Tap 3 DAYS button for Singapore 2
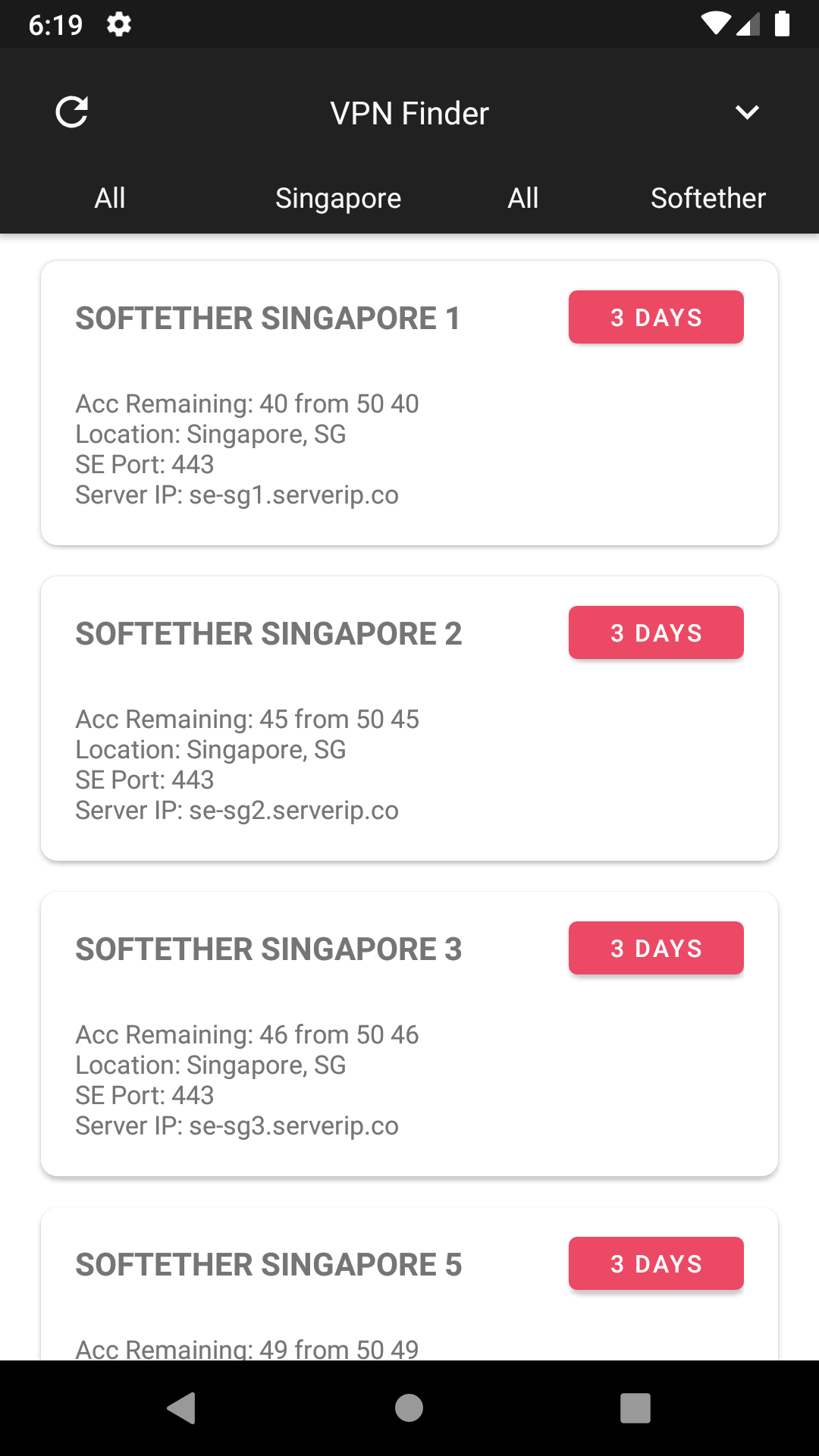The width and height of the screenshot is (819, 1456). pyautogui.click(x=656, y=632)
